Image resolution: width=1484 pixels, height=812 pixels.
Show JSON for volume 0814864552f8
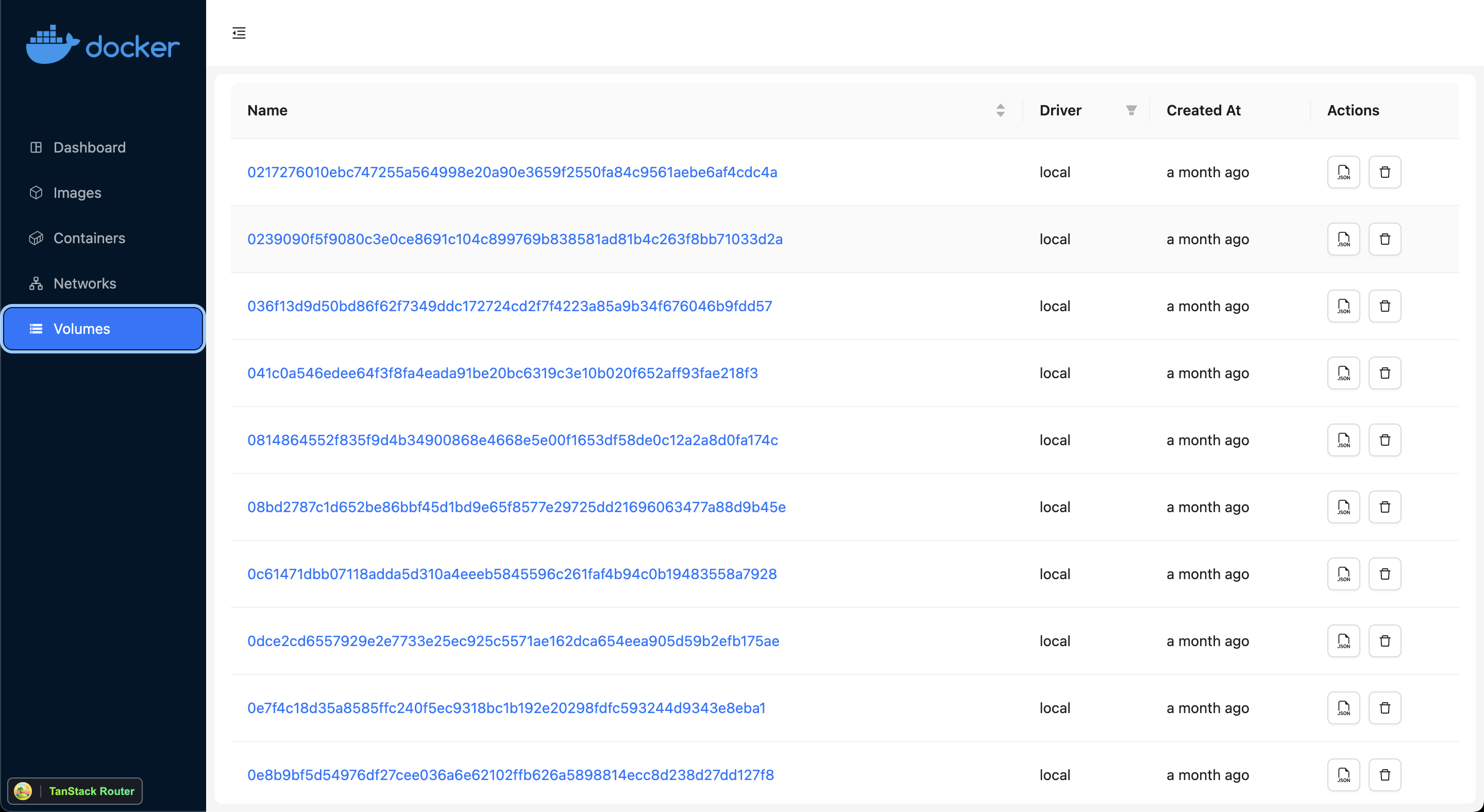1343,440
